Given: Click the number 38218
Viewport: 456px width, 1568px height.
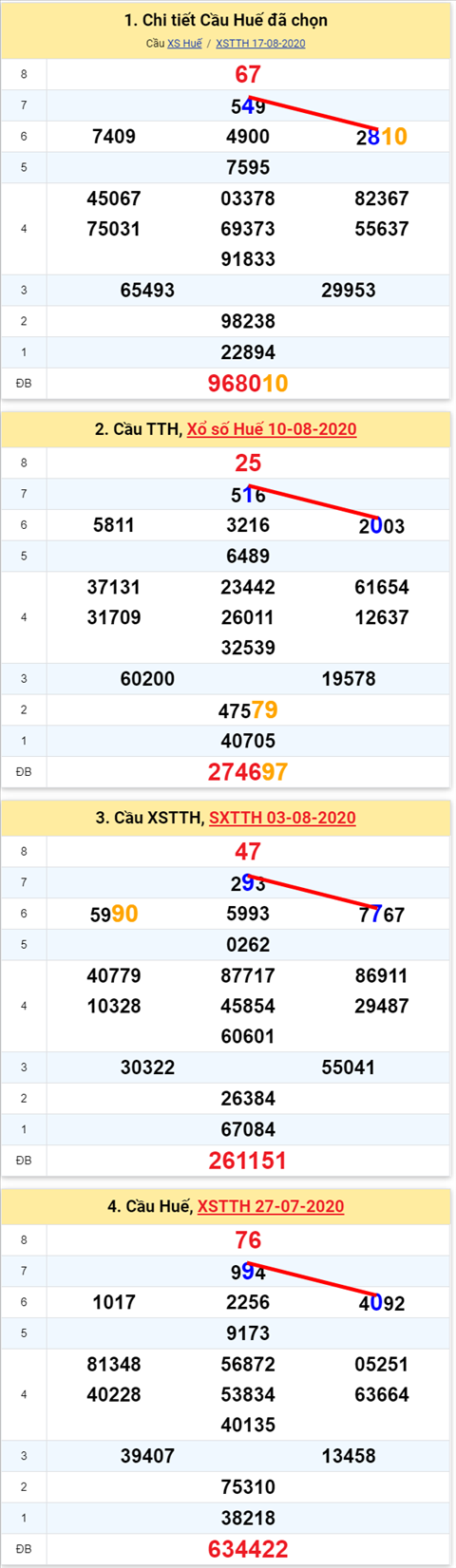Looking at the screenshot, I should [248, 1518].
